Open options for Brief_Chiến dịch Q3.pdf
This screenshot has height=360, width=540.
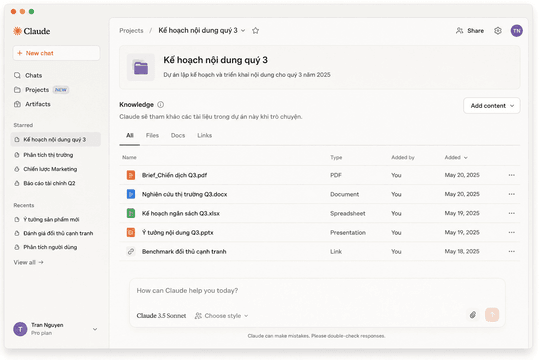tap(511, 175)
